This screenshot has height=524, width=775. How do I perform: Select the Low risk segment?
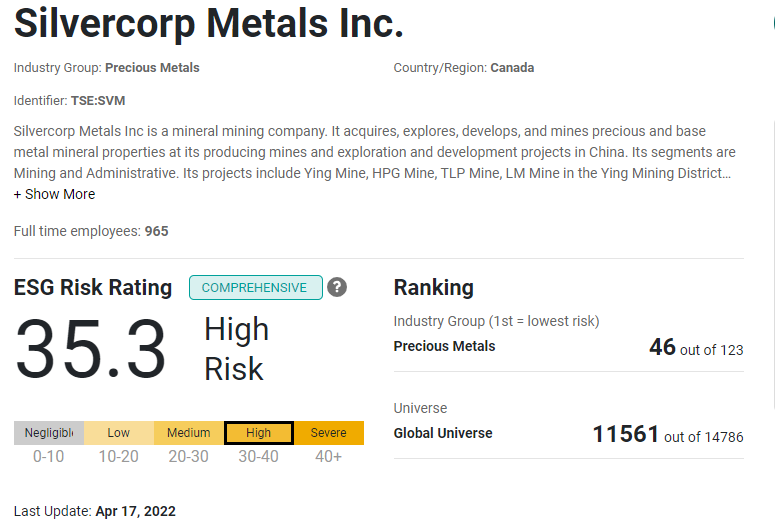click(x=119, y=433)
